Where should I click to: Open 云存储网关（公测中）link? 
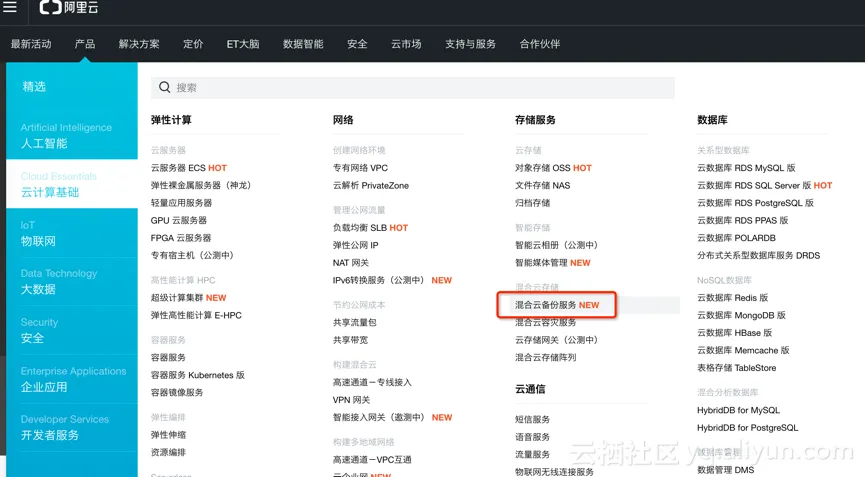click(557, 340)
